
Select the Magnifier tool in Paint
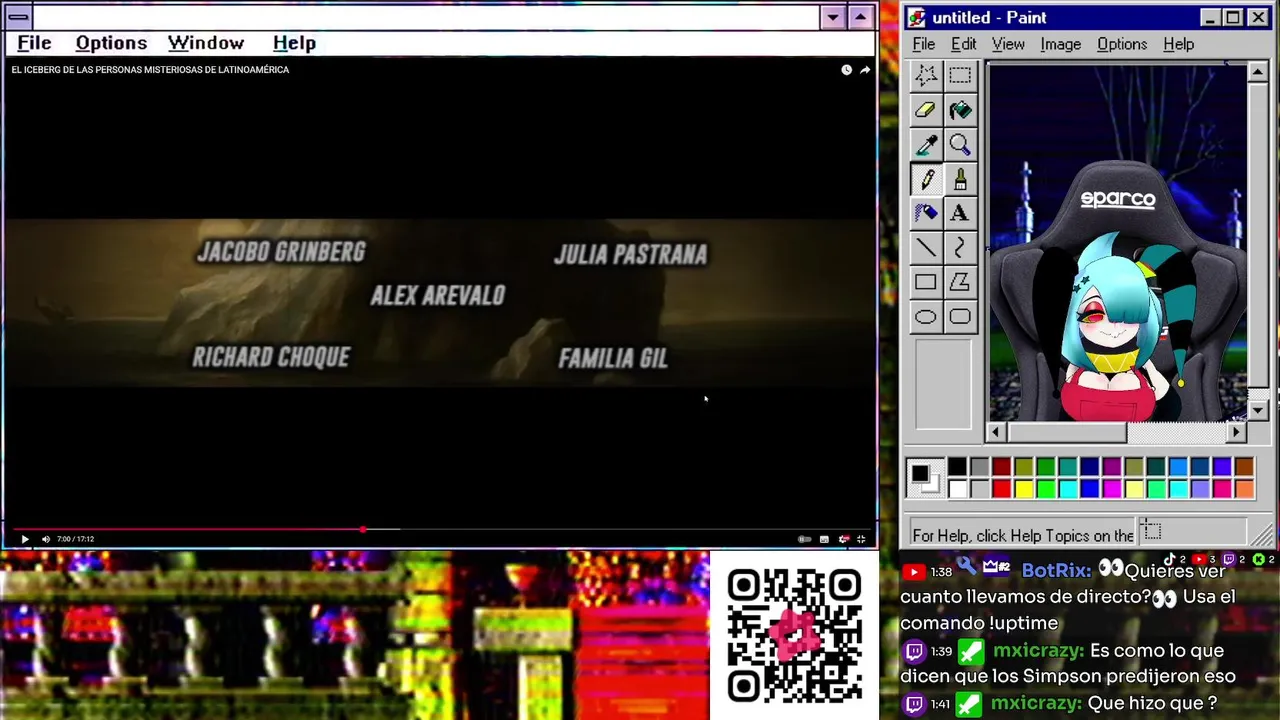[960, 145]
